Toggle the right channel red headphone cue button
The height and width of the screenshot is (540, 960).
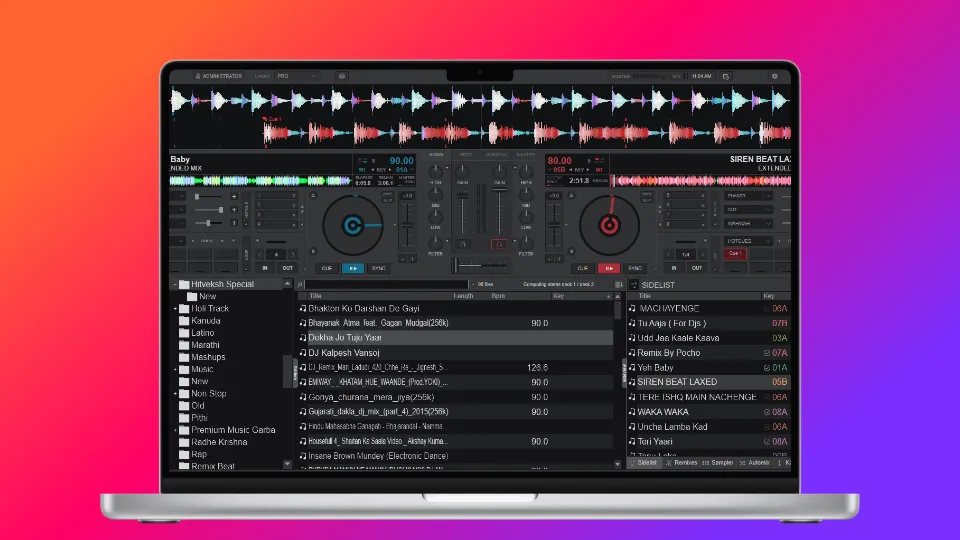499,244
